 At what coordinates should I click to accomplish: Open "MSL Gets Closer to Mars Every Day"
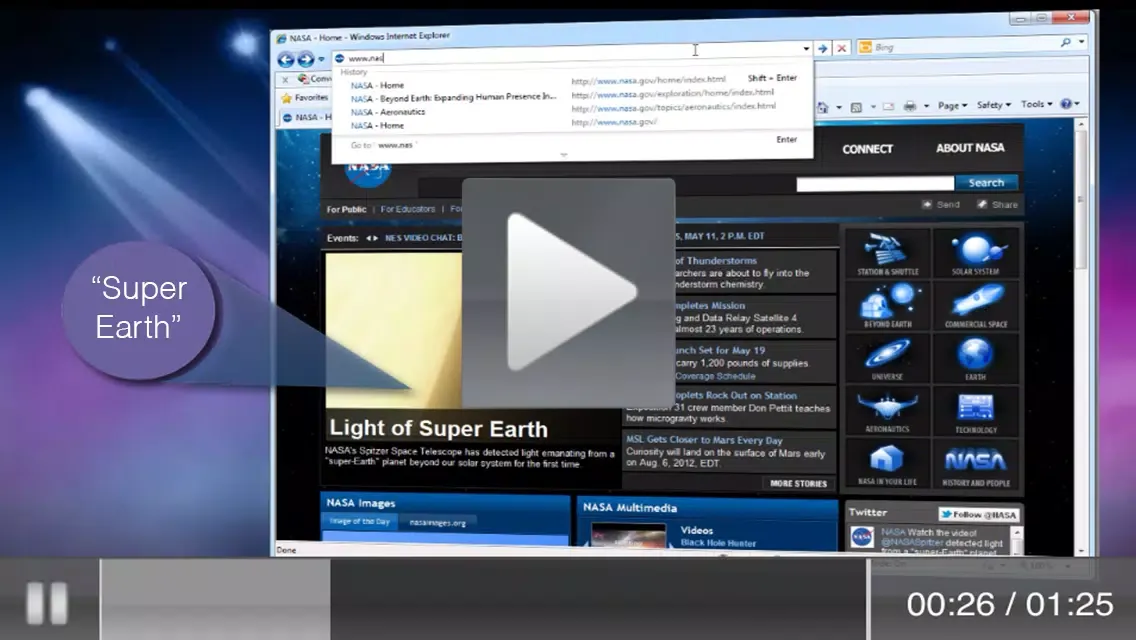point(704,440)
